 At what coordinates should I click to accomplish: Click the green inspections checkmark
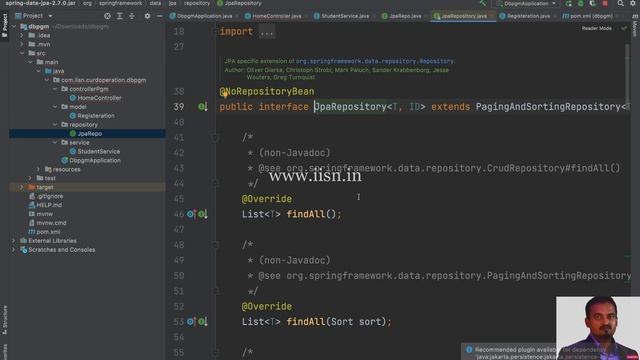[x=624, y=28]
